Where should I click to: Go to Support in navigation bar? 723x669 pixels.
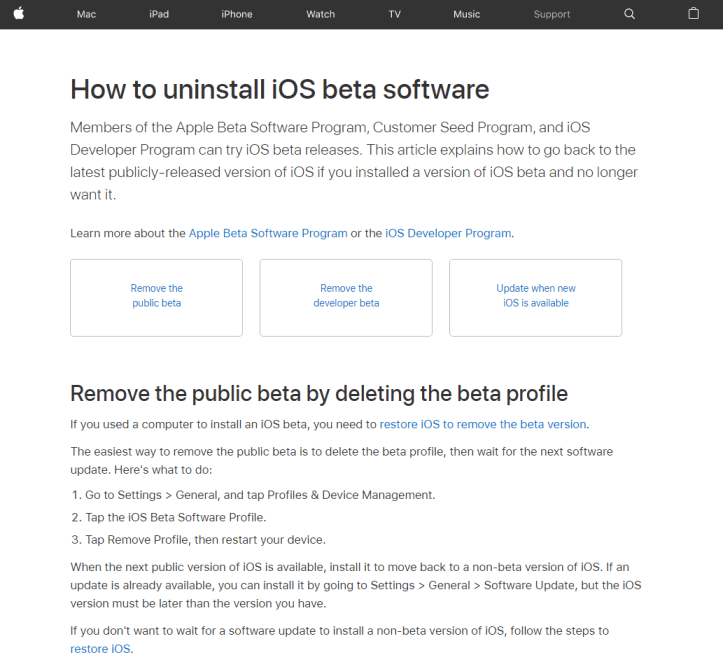pos(551,14)
